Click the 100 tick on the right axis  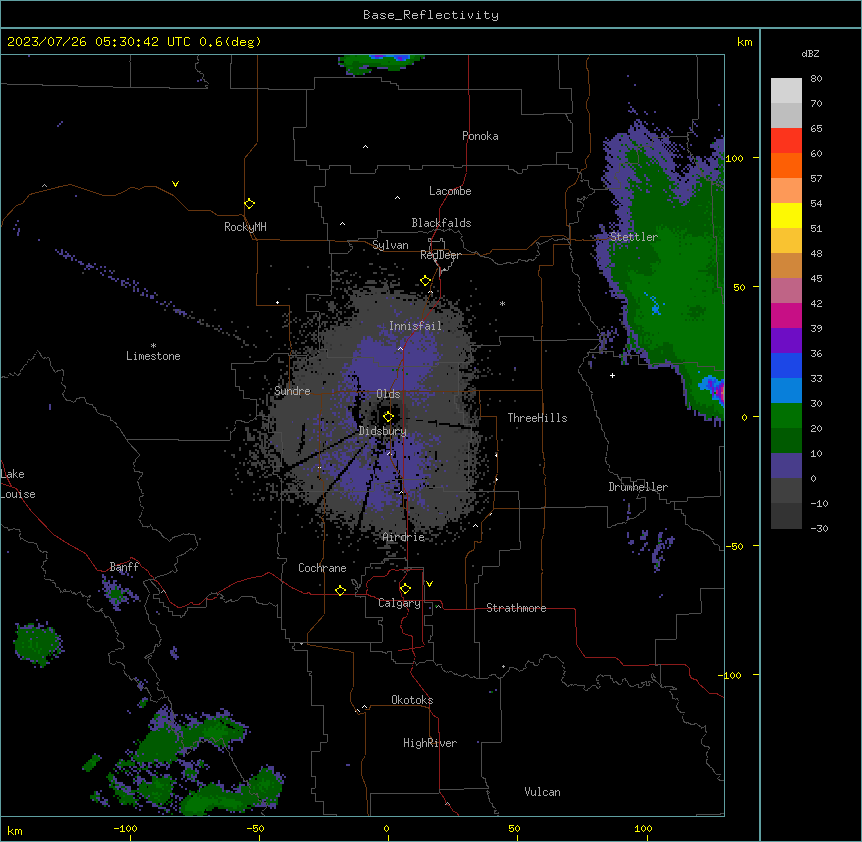[734, 158]
